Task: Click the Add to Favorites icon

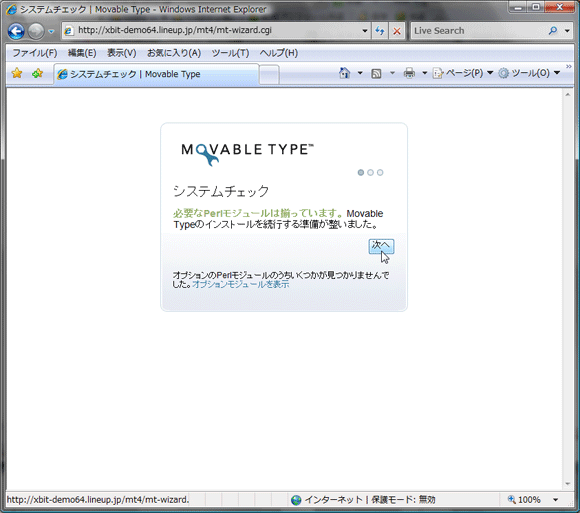Action: point(37,74)
